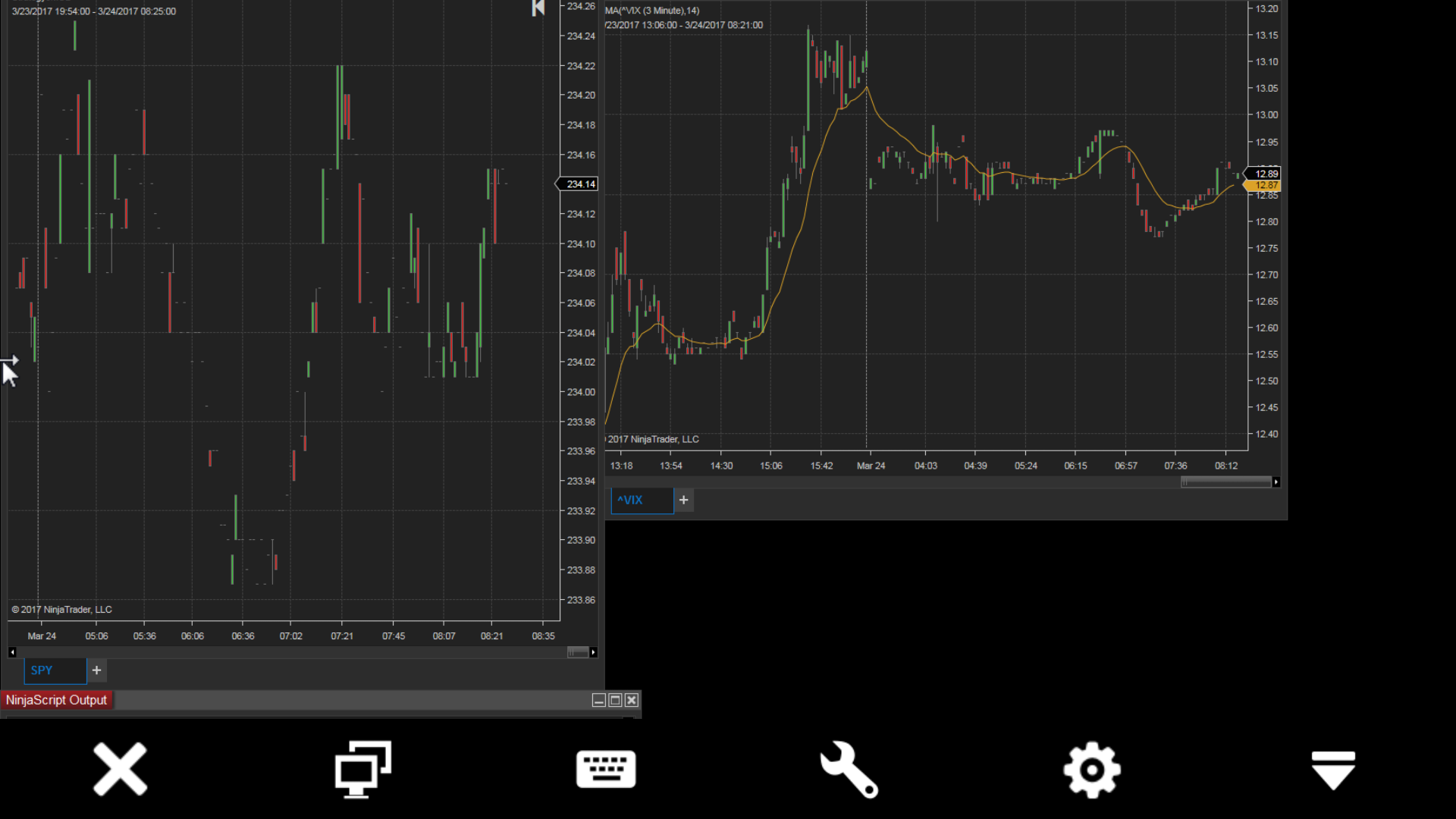This screenshot has height=819, width=1456.
Task: Click the NinjaScript Output window title
Action: pyautogui.click(x=57, y=700)
